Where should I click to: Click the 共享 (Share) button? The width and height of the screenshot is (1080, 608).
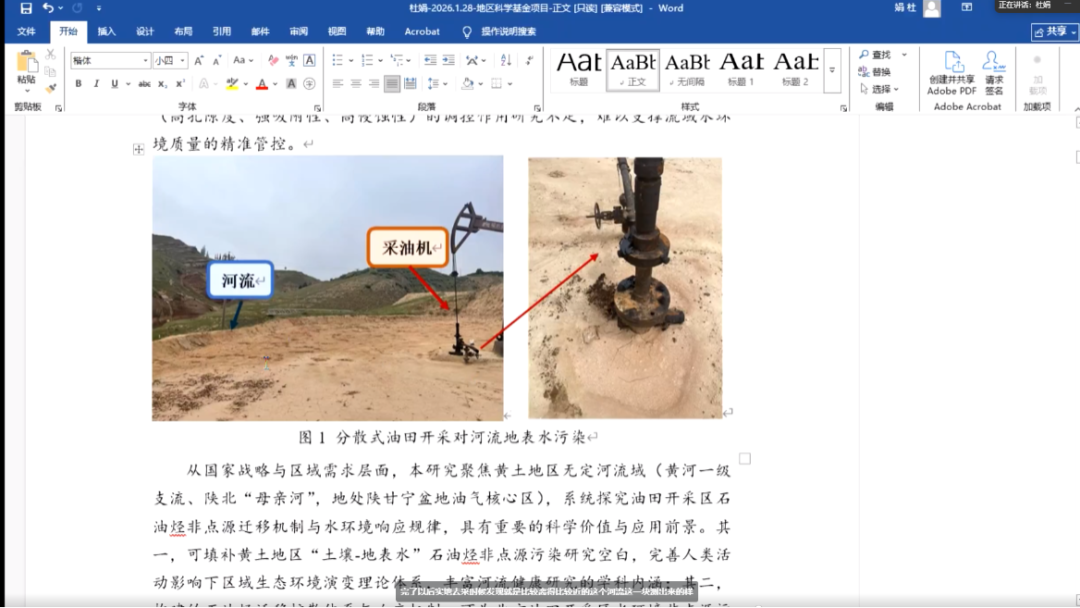(1054, 32)
